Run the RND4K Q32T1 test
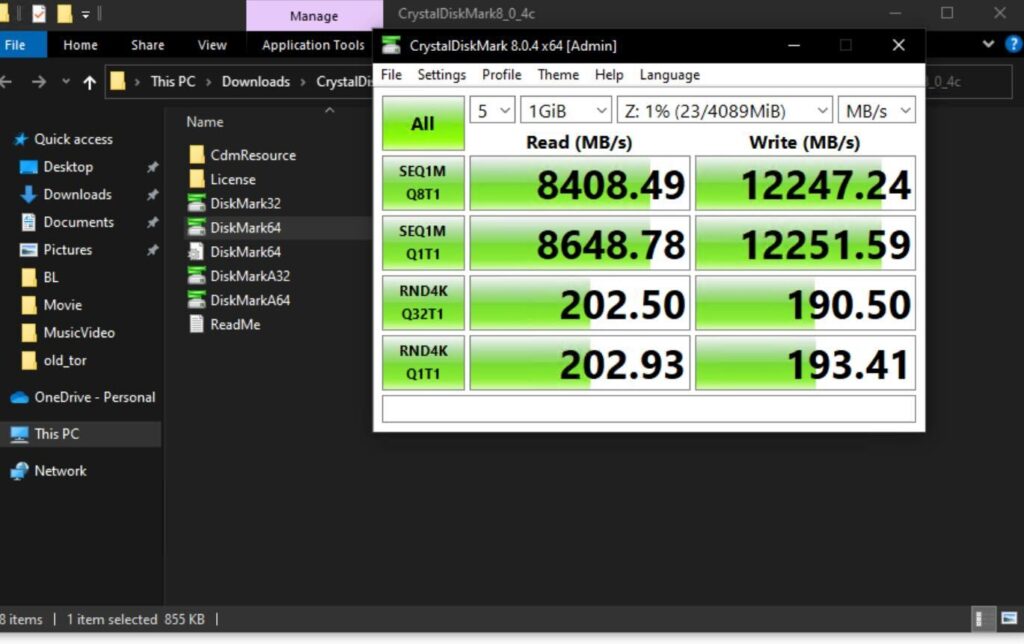The width and height of the screenshot is (1024, 644). (x=423, y=303)
